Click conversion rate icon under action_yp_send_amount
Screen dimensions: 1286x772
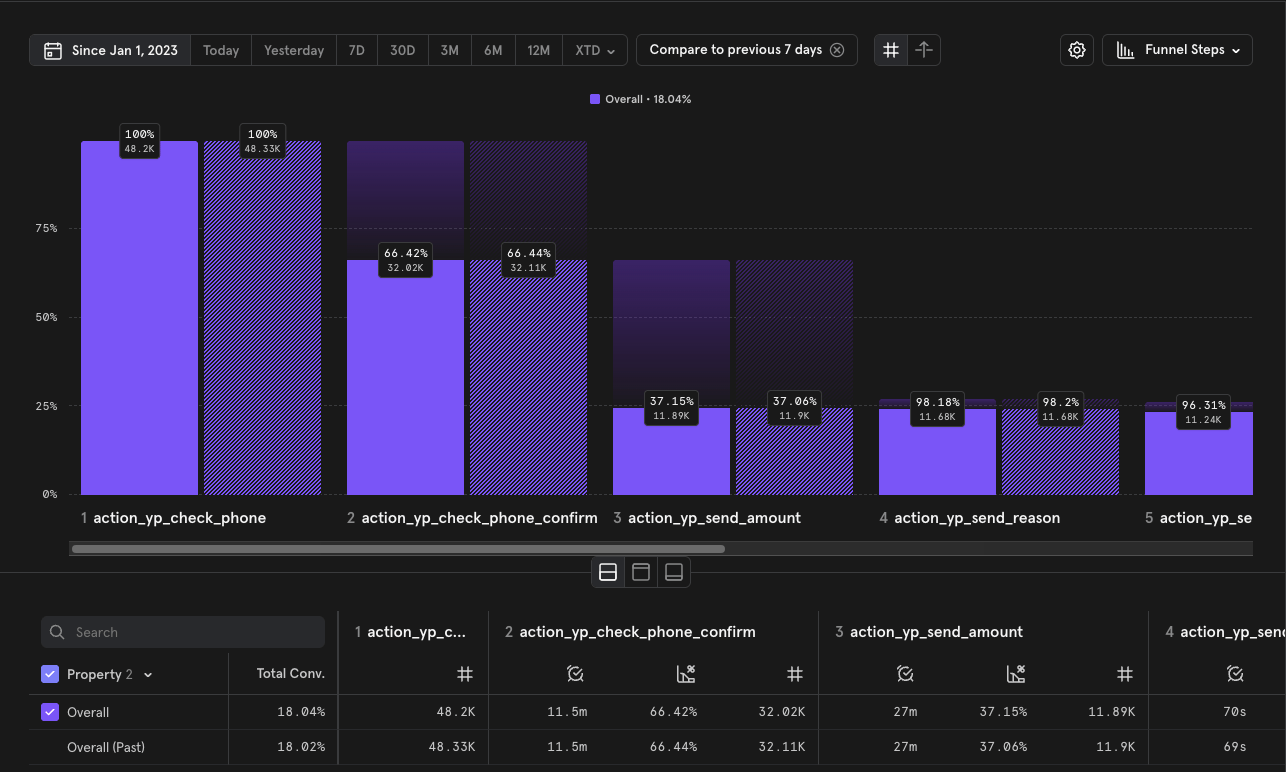pos(1015,675)
